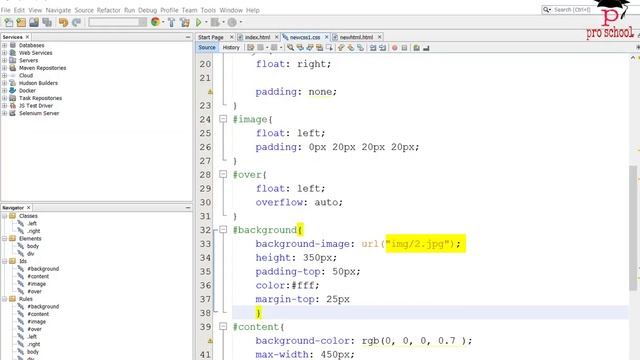Open the project configuration combo box

tap(118, 22)
